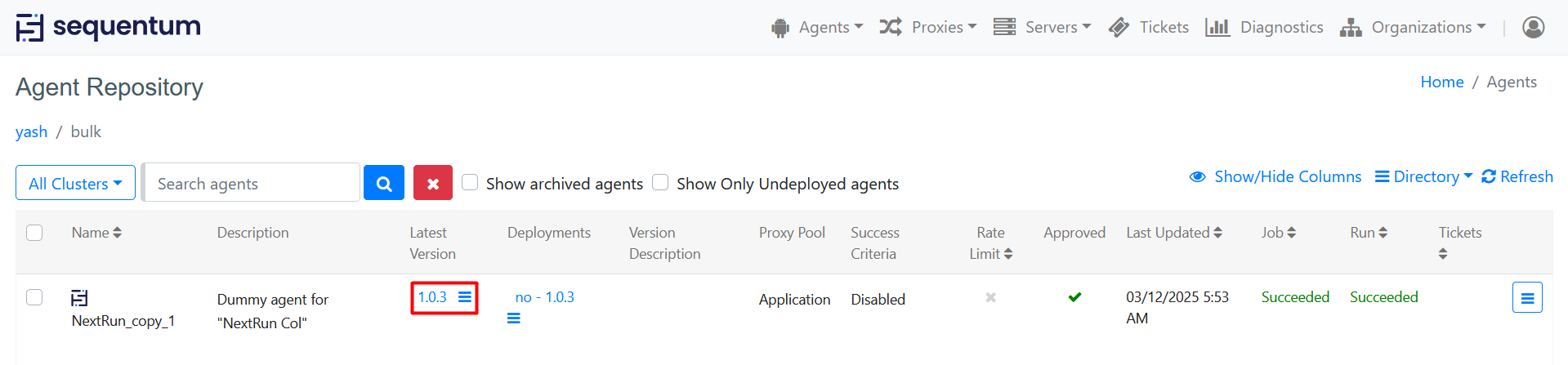Image resolution: width=1568 pixels, height=365 pixels.
Task: Open the Tickets navigation item
Action: click(x=1149, y=27)
